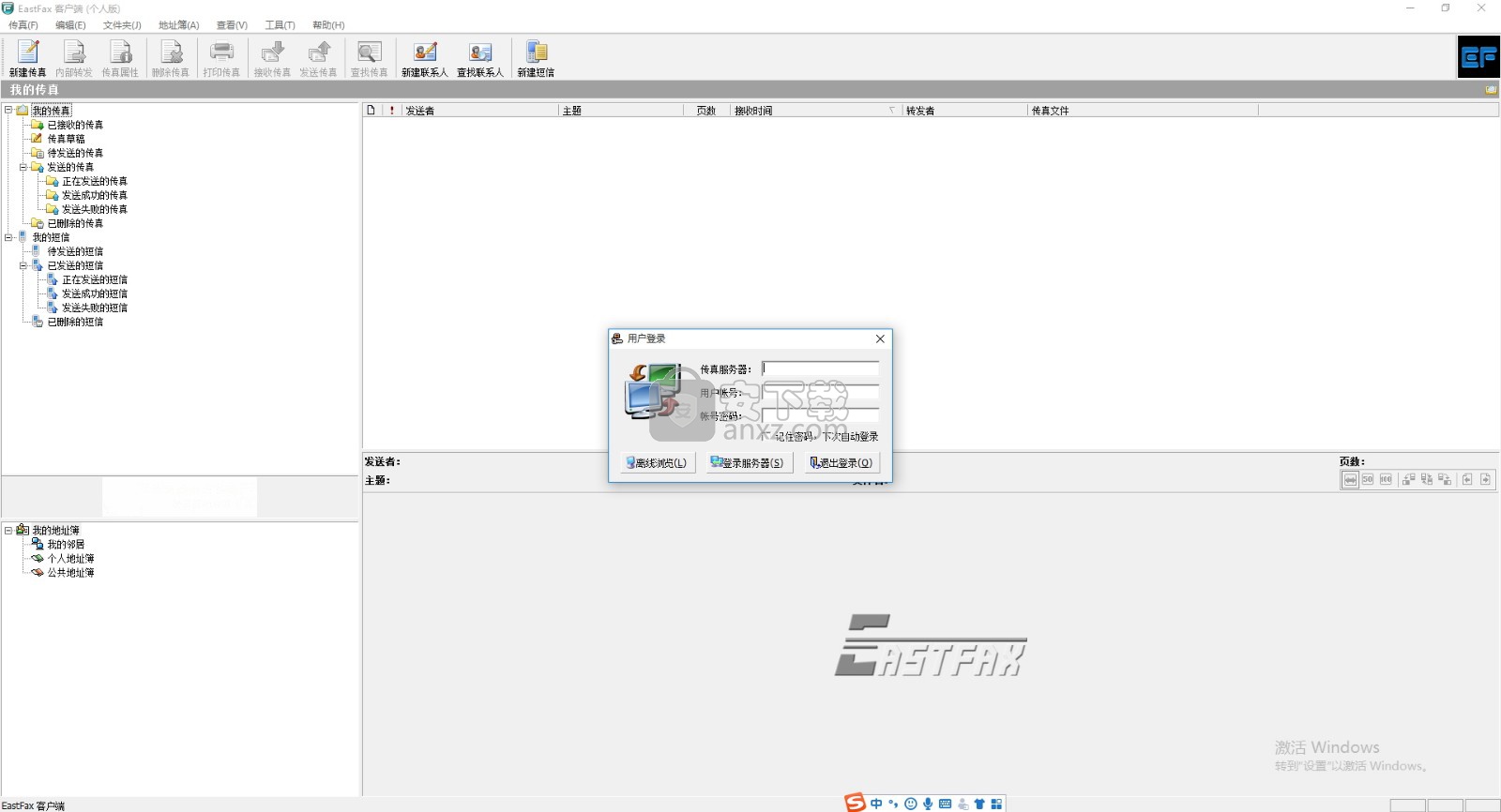This screenshot has height=812, width=1501.
Task: Click the 新建联系人 toolbar icon
Action: [x=425, y=58]
